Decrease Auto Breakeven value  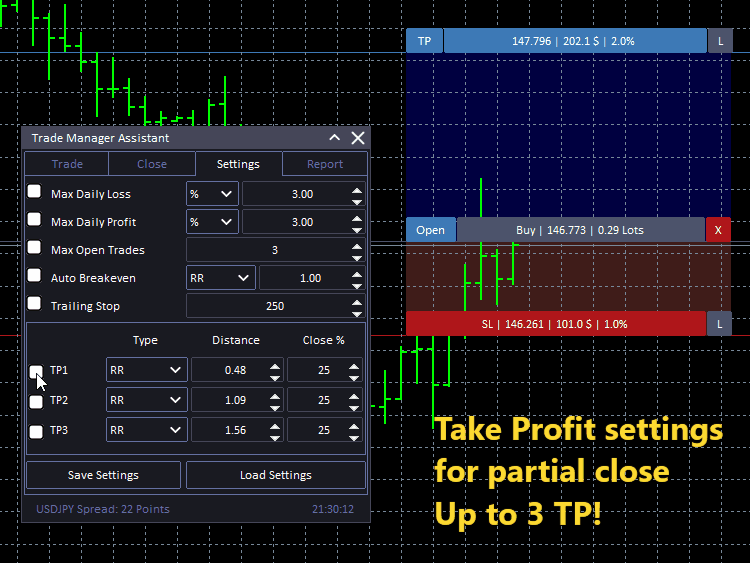pos(357,286)
